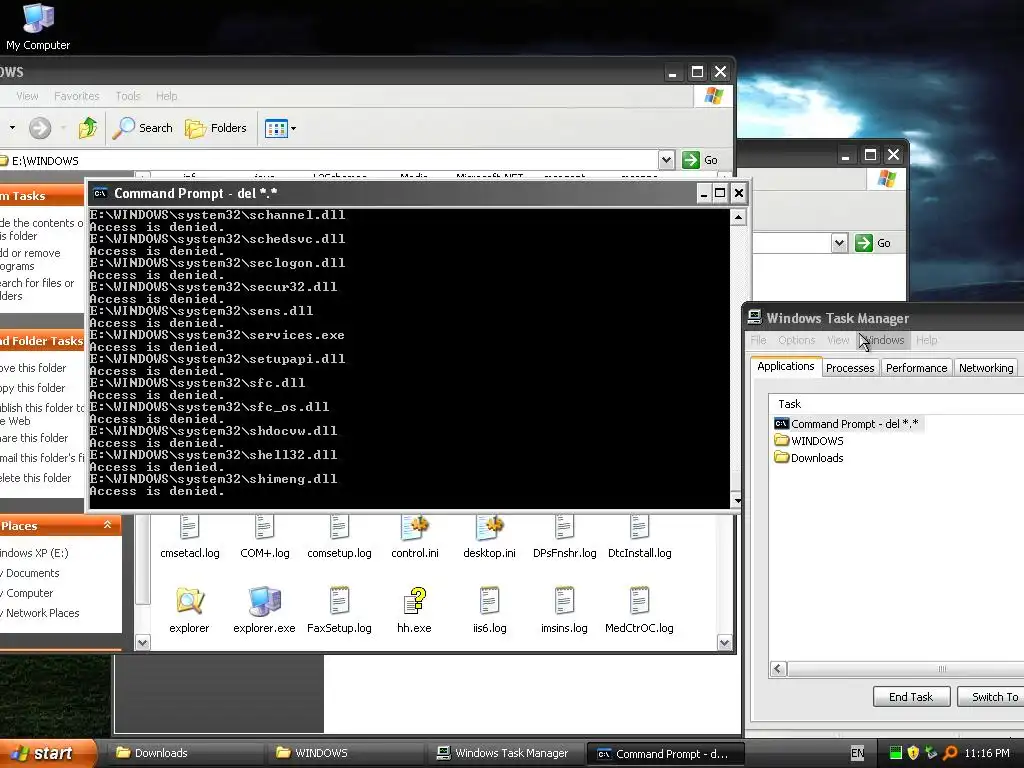
Task: Open Windows XP (E:) link in Places
Action: pyautogui.click(x=34, y=553)
